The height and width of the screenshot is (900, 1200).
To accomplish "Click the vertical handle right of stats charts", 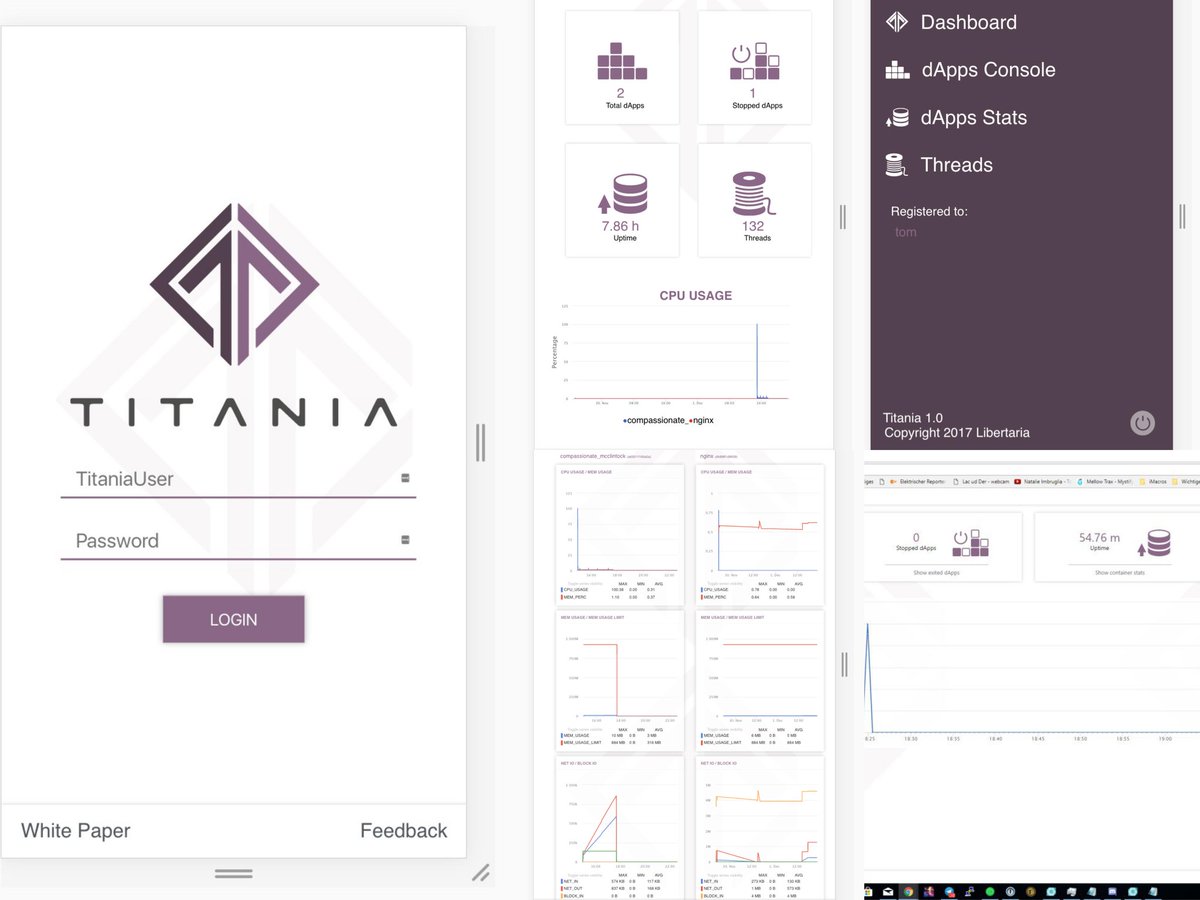I will click(844, 664).
